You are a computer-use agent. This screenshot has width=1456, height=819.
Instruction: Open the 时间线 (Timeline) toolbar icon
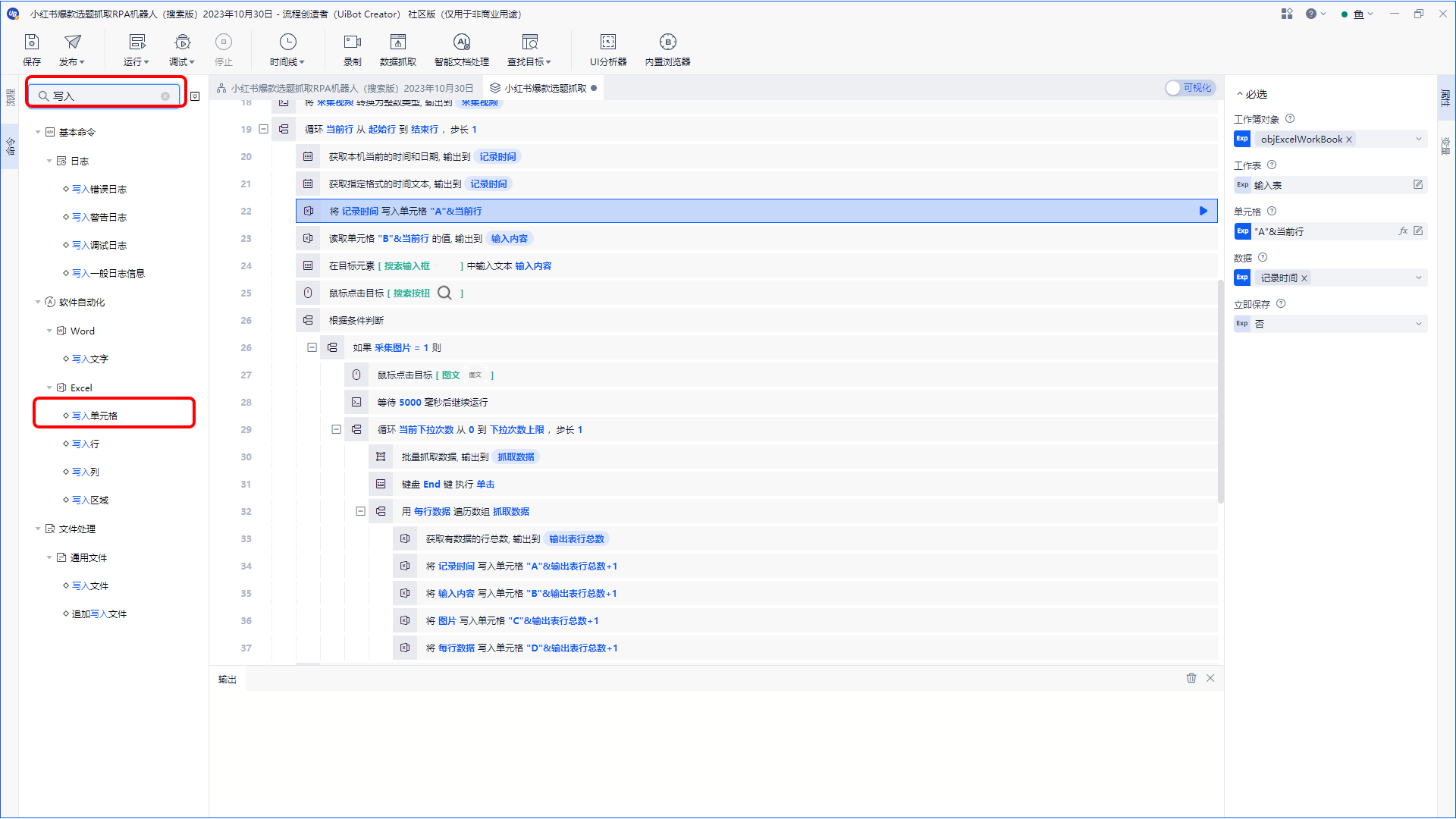pyautogui.click(x=287, y=42)
